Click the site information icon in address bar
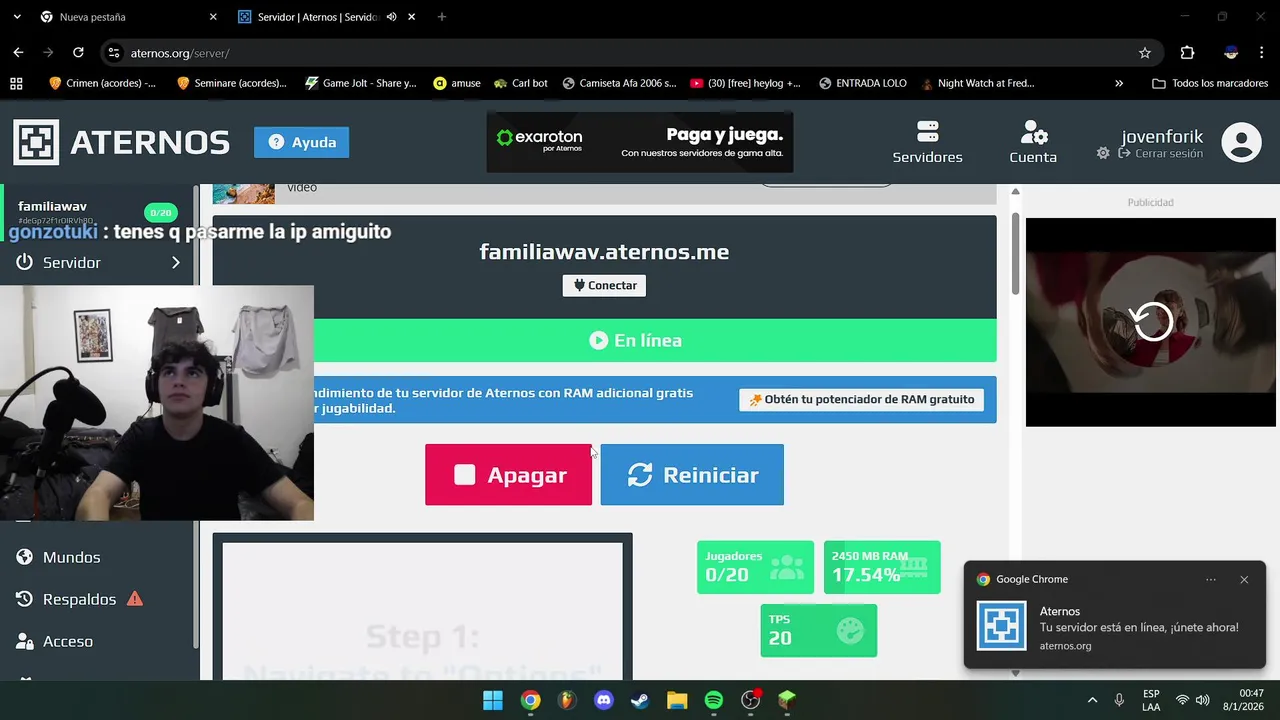1280x720 pixels. tap(114, 53)
